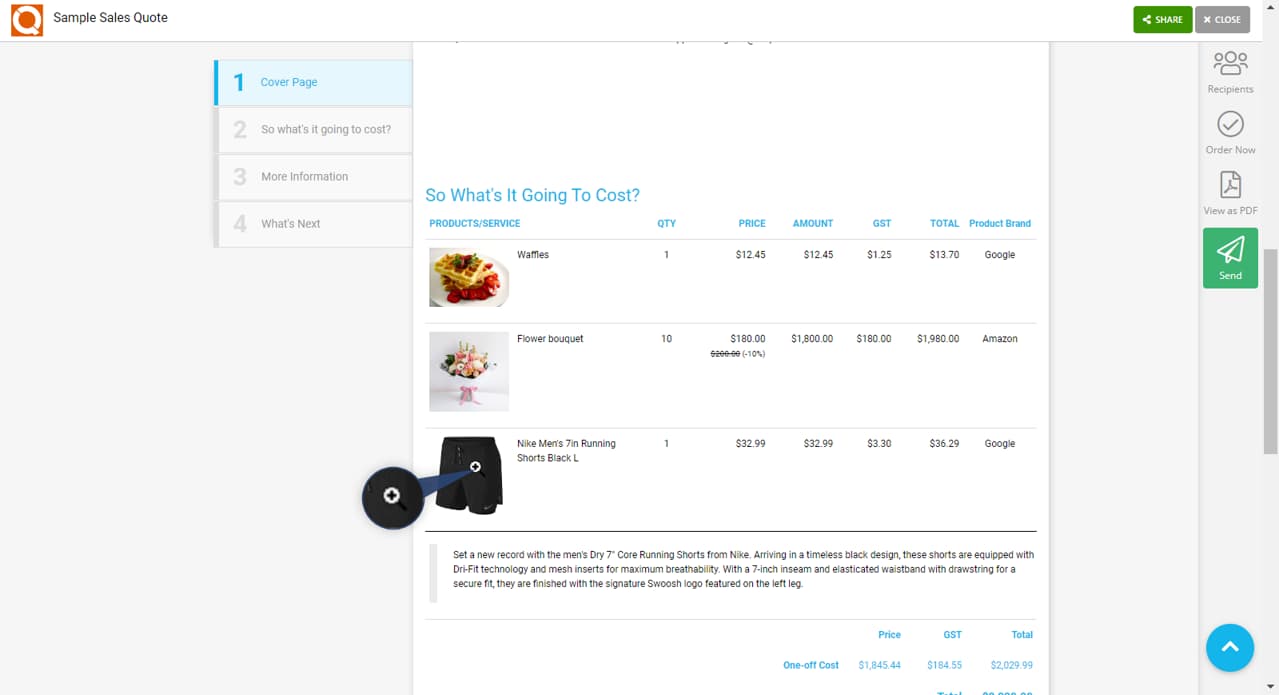Open the Recipients panel

coord(1229,70)
